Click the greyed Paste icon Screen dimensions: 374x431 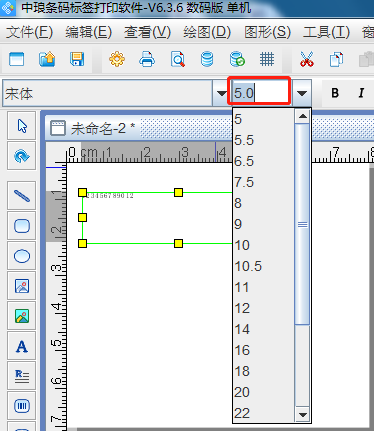click(366, 60)
